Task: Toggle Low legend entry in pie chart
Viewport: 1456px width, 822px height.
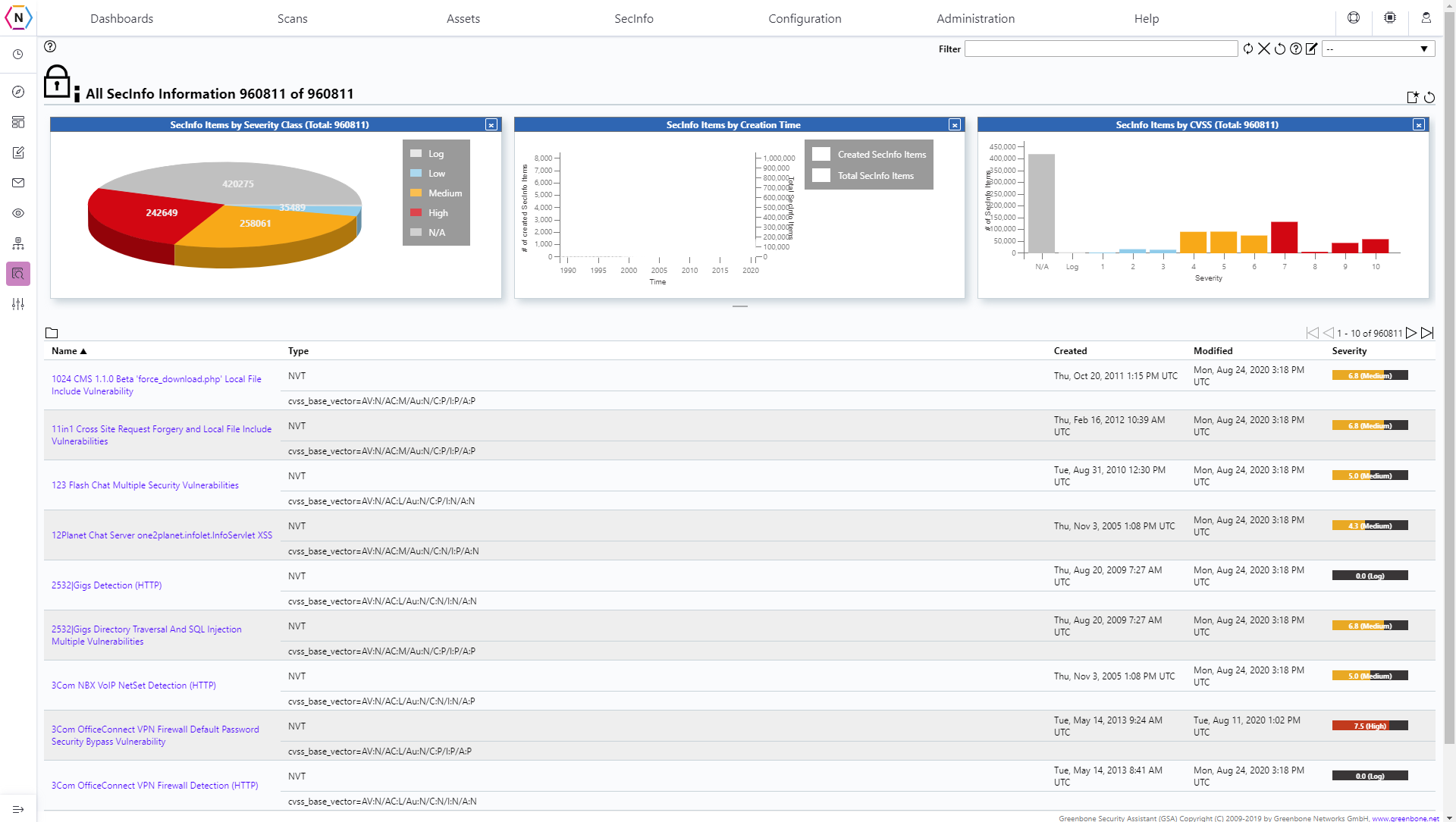Action: [x=428, y=174]
